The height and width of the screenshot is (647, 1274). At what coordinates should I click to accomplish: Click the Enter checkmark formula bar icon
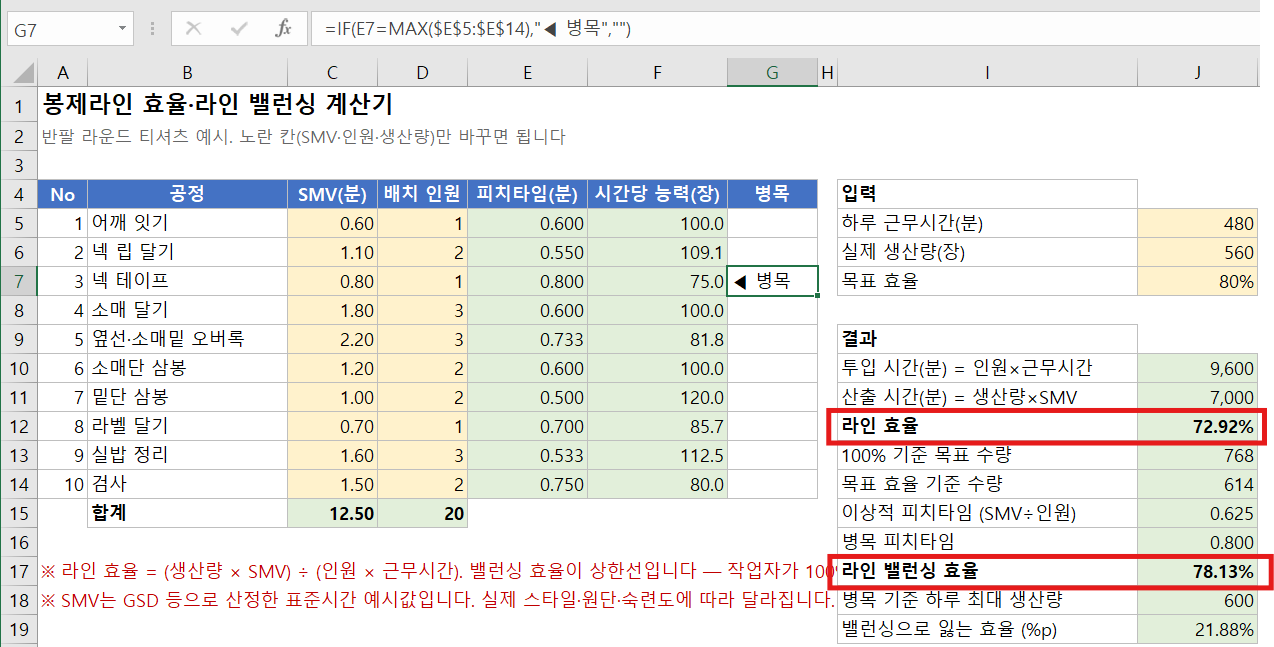[238, 29]
